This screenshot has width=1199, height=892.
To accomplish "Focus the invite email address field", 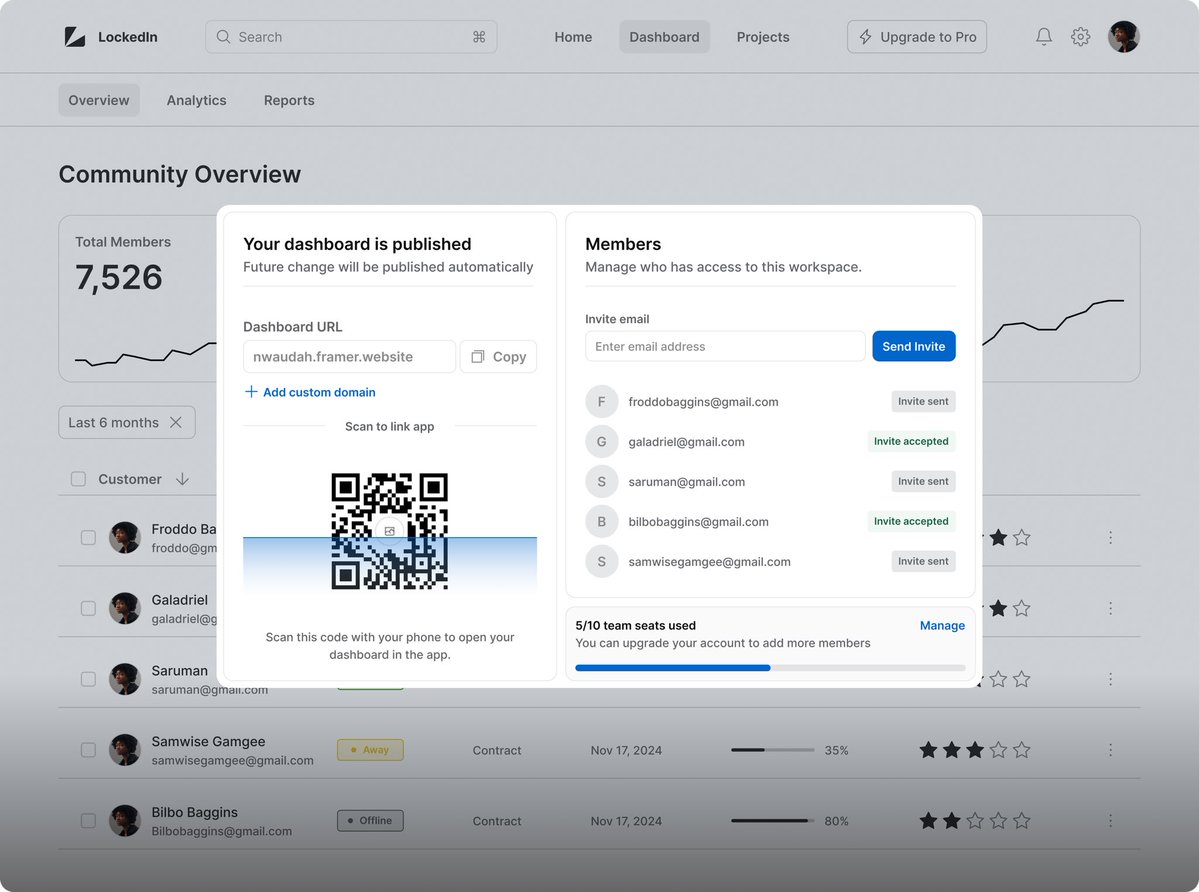I will [725, 346].
